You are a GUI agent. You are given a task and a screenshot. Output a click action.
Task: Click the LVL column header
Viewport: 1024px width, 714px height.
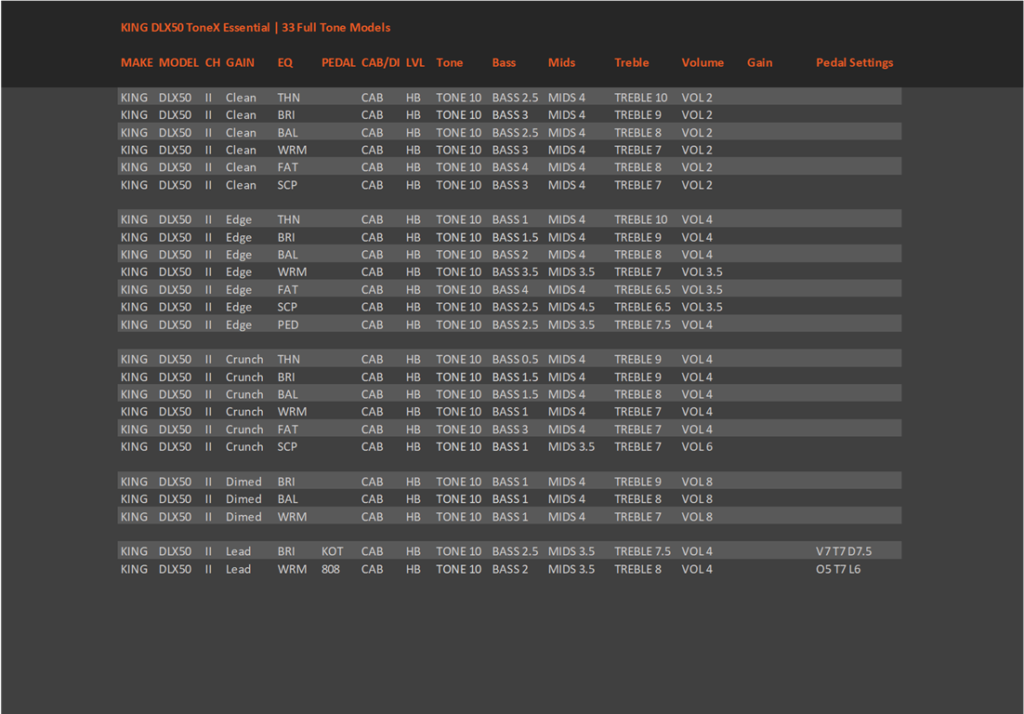(x=415, y=63)
